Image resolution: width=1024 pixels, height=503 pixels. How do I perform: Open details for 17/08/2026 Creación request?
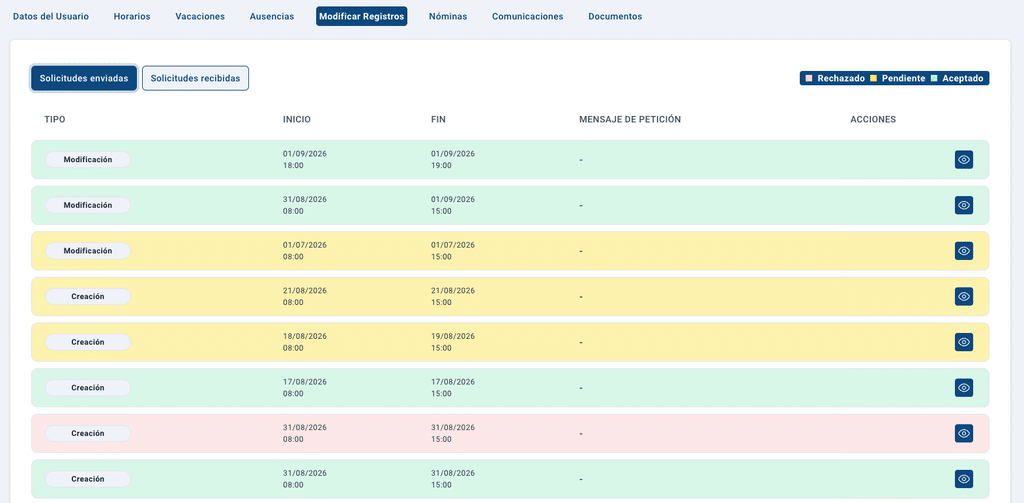coord(963,387)
